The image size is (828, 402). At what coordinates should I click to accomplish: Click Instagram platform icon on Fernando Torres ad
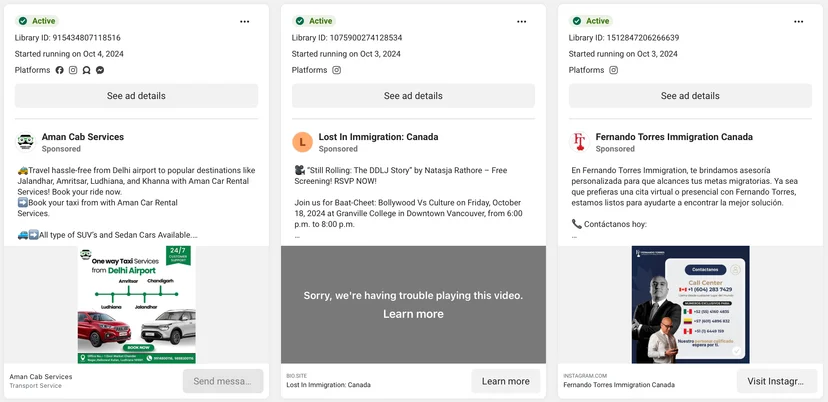pyautogui.click(x=614, y=70)
